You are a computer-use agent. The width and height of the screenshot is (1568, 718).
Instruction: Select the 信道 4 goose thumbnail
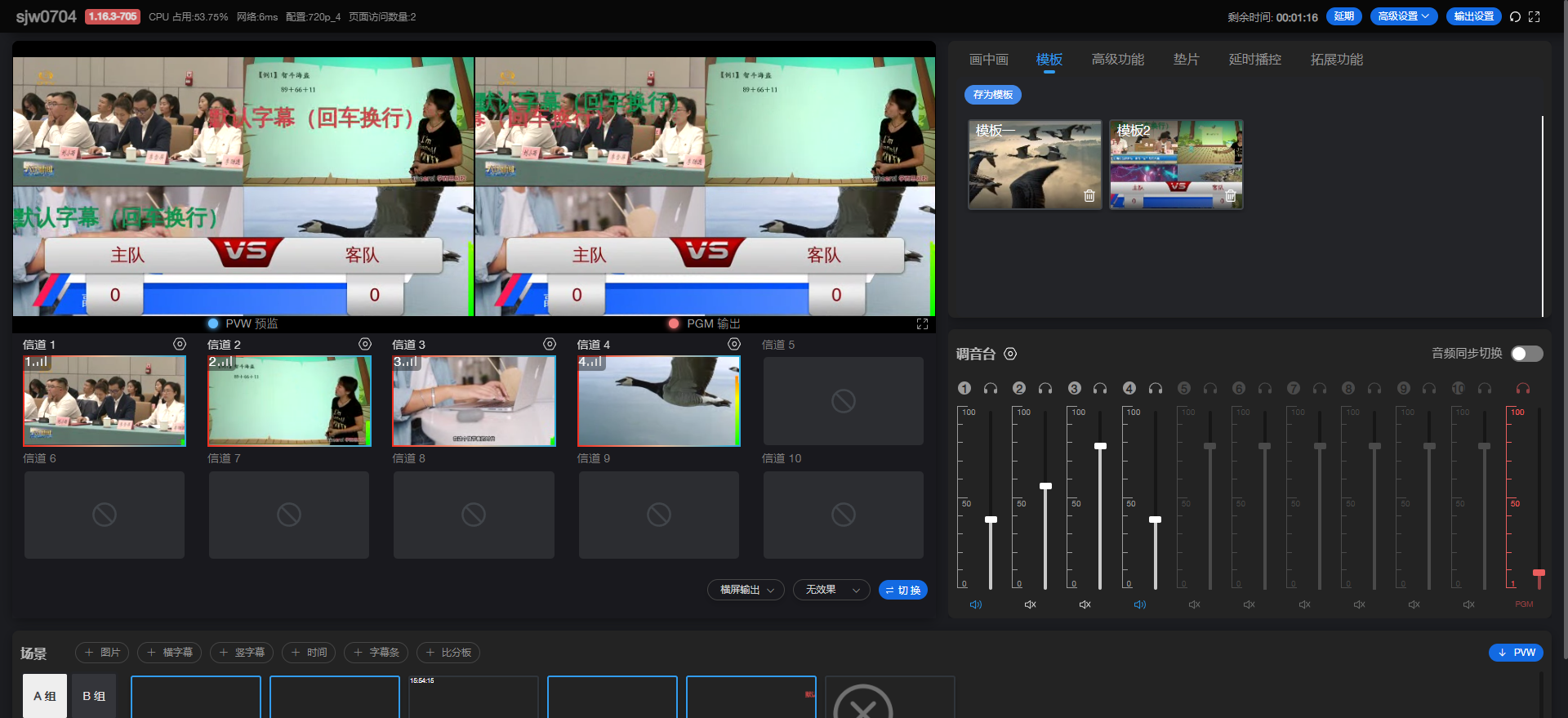[x=658, y=401]
